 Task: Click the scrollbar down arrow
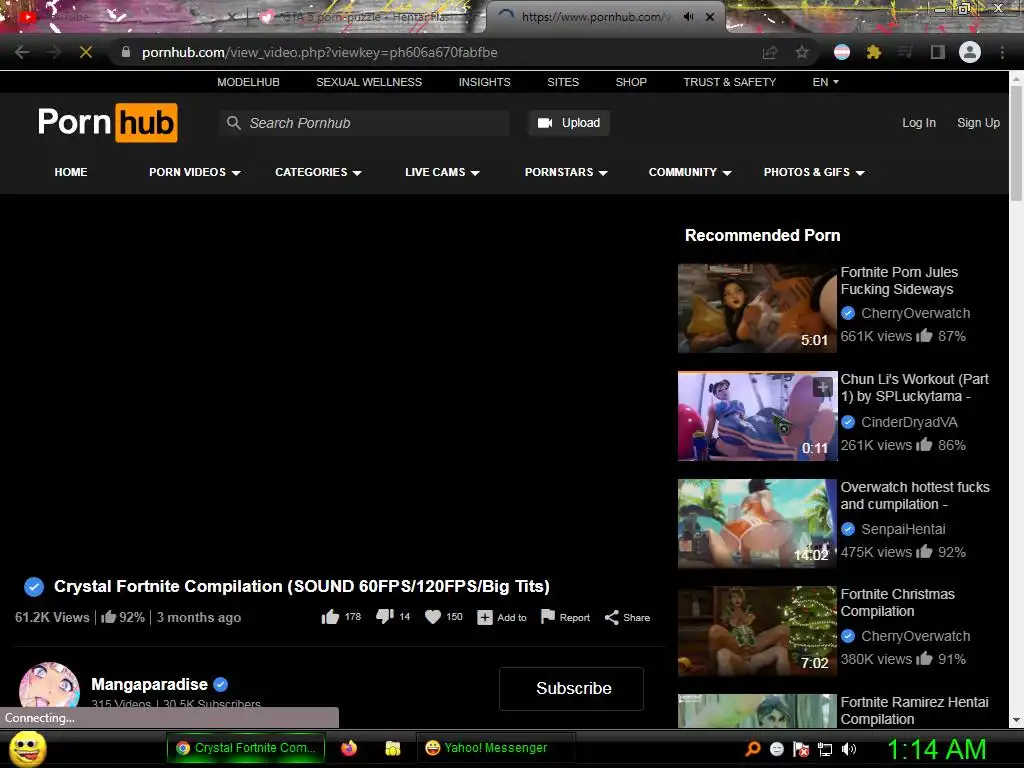1016,720
